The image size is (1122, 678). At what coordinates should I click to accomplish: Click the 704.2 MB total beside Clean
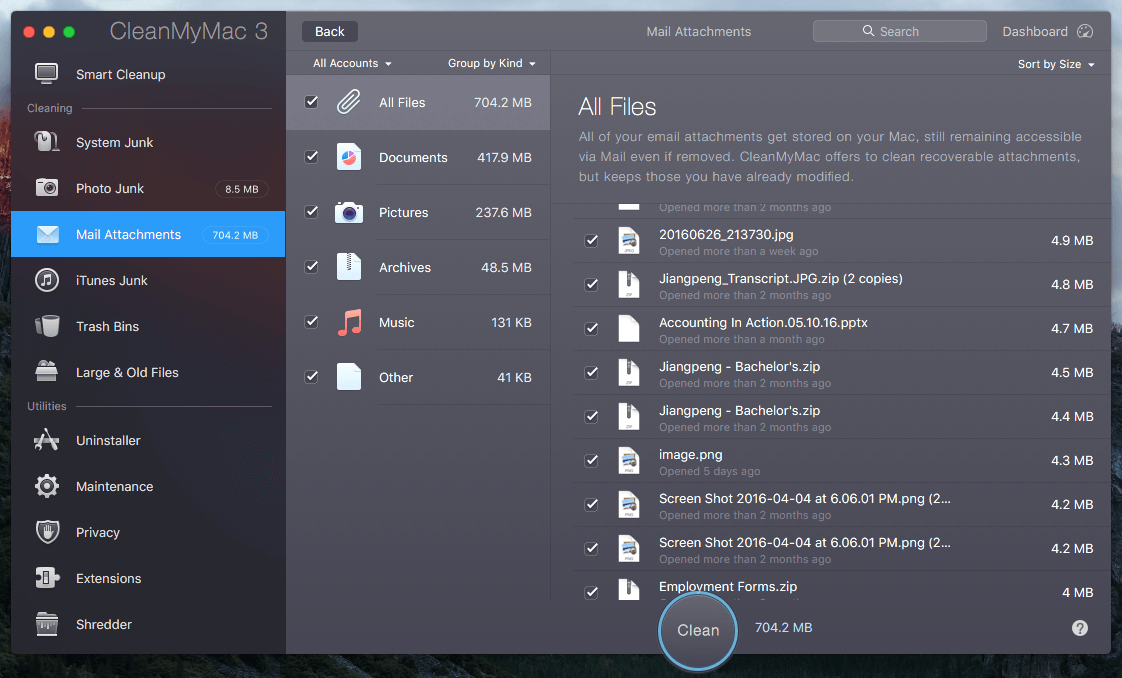pos(784,627)
